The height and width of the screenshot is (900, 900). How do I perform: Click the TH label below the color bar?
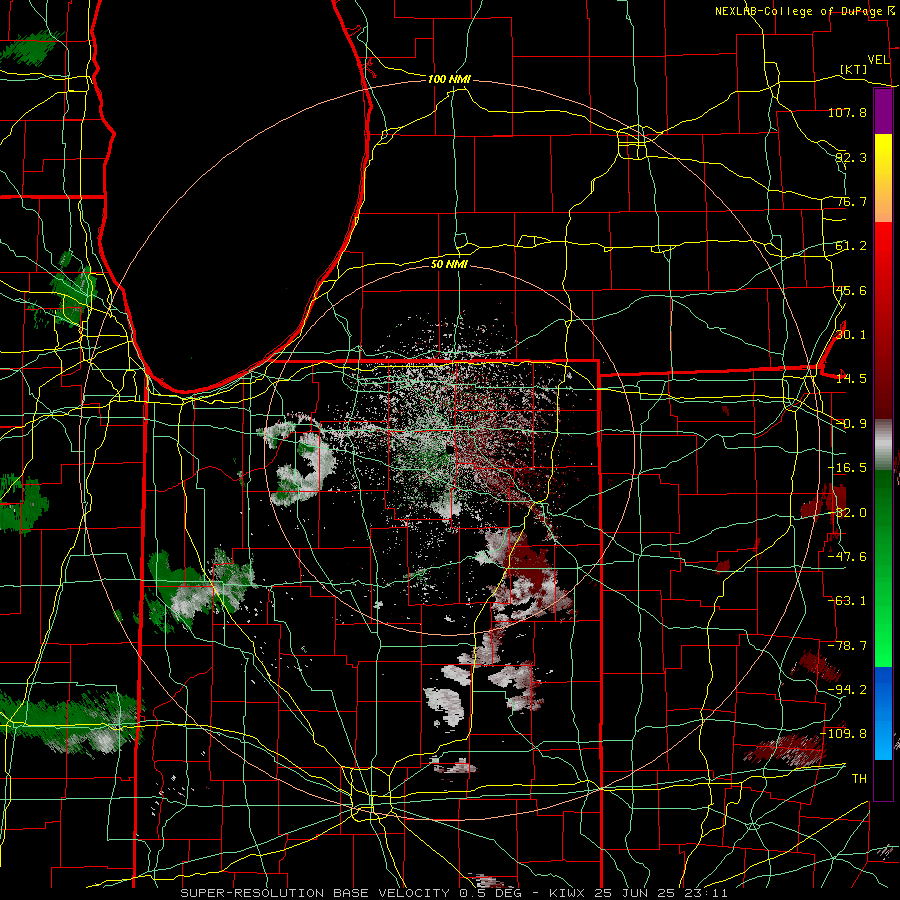point(859,779)
